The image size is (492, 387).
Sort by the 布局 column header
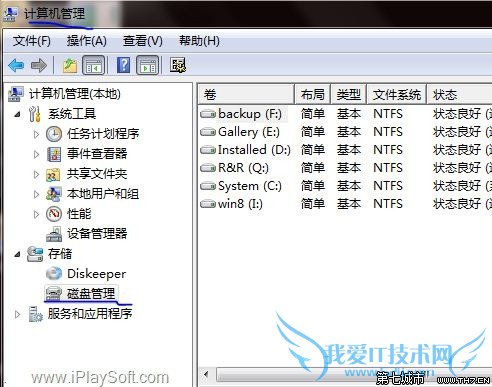pyautogui.click(x=312, y=95)
